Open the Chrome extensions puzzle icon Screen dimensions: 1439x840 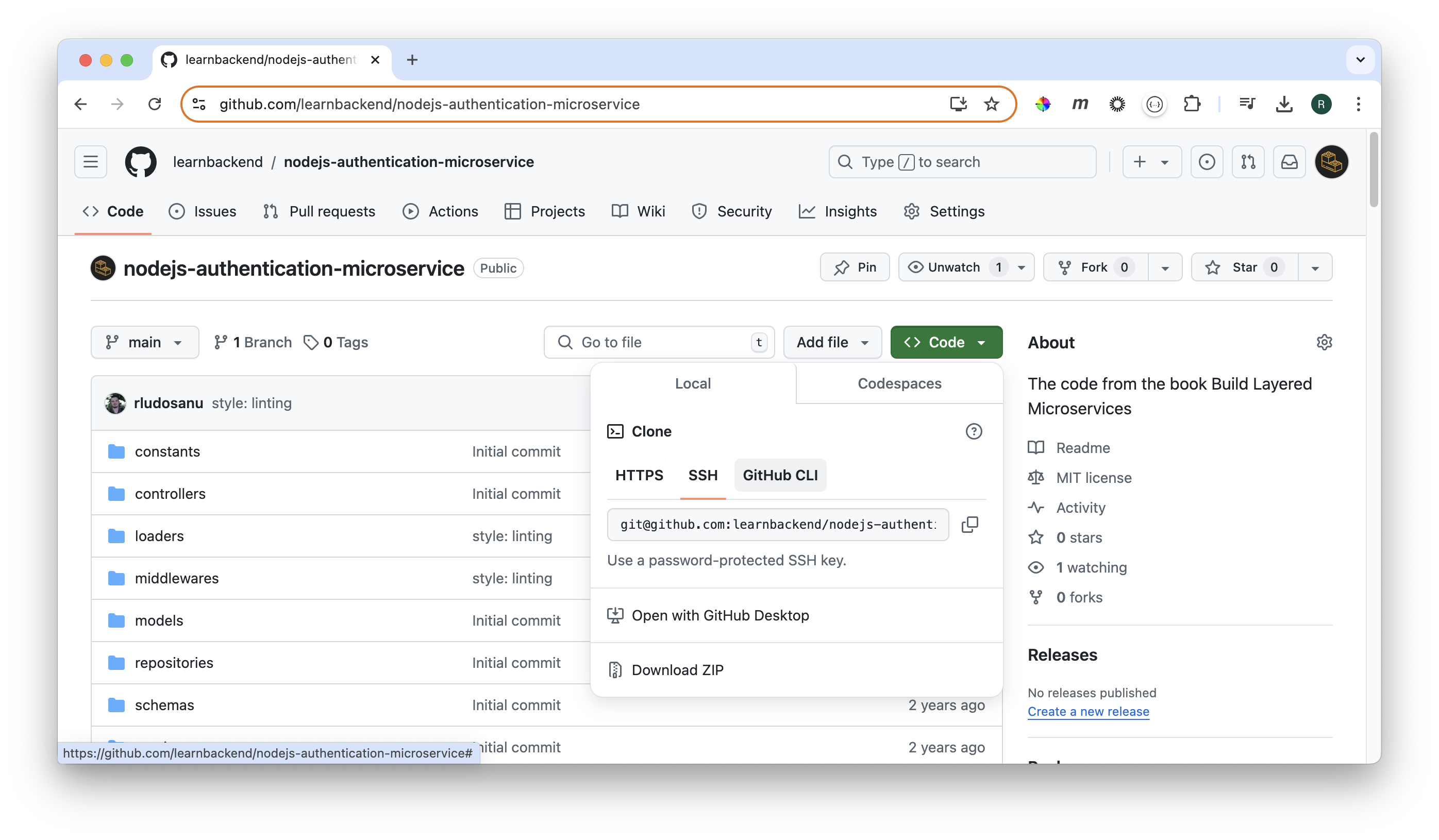pyautogui.click(x=1192, y=104)
